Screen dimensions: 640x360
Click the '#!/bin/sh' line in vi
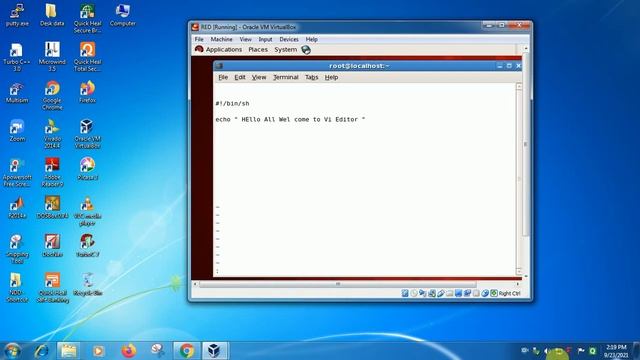(232, 104)
